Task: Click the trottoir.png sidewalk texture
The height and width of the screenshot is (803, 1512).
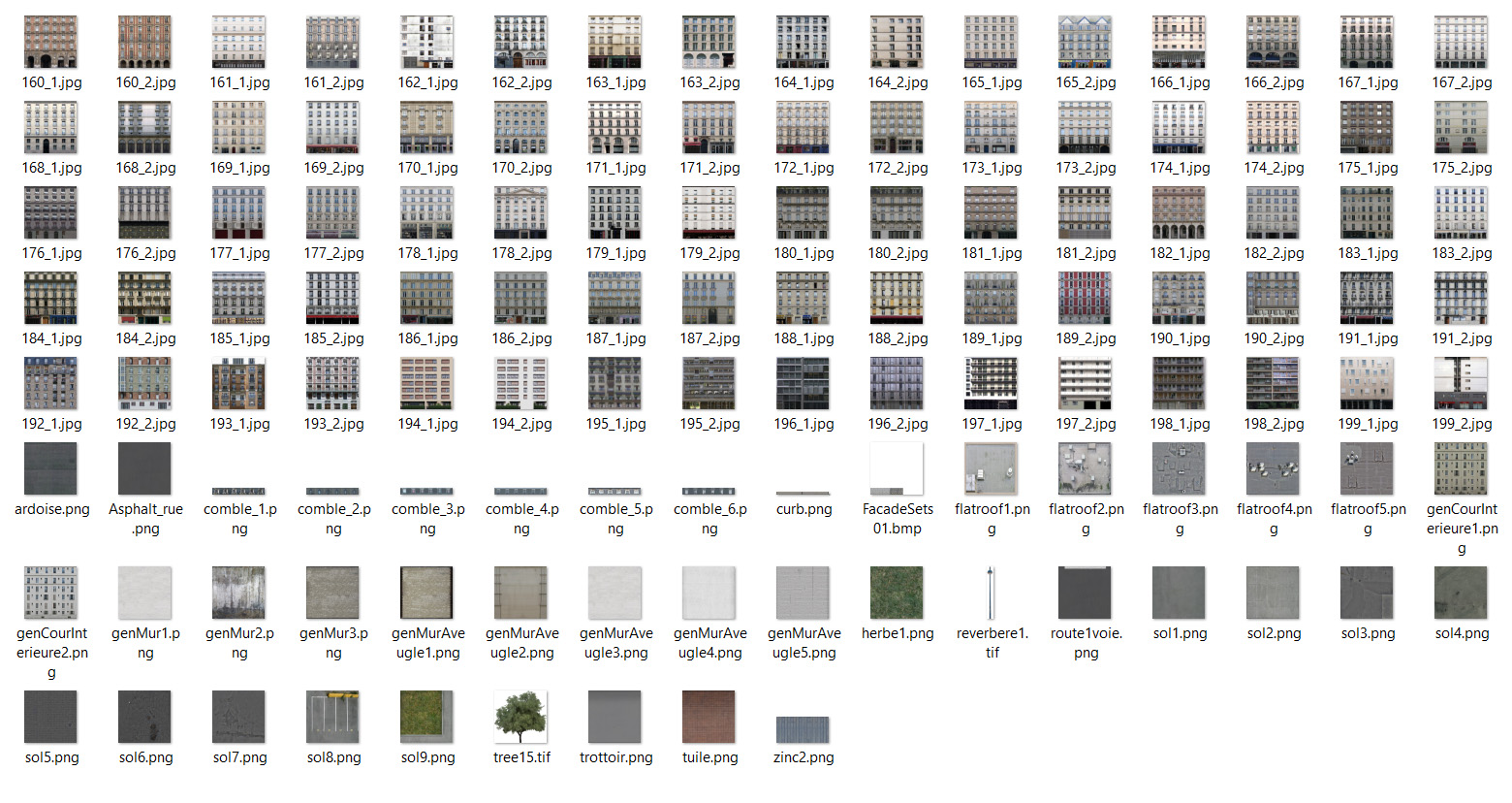Action: [x=614, y=717]
